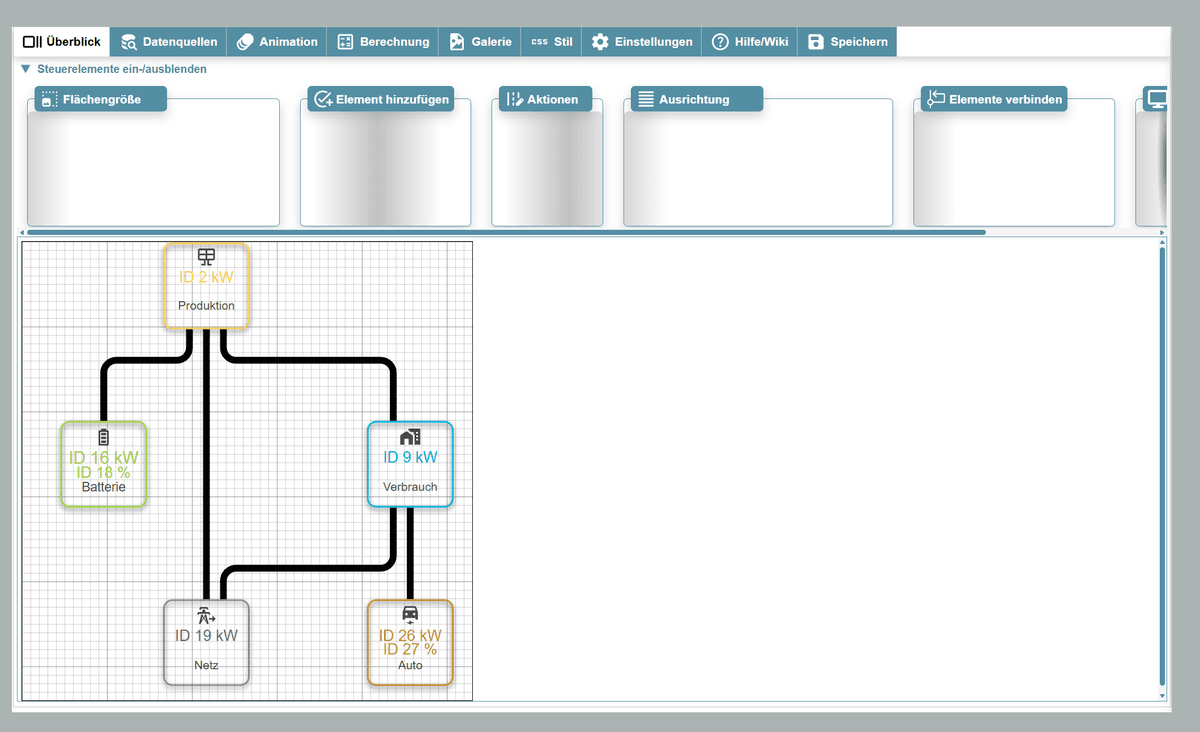Click the building icon on the Verbrauch node
Screen dimensions: 1200x732
click(x=410, y=436)
